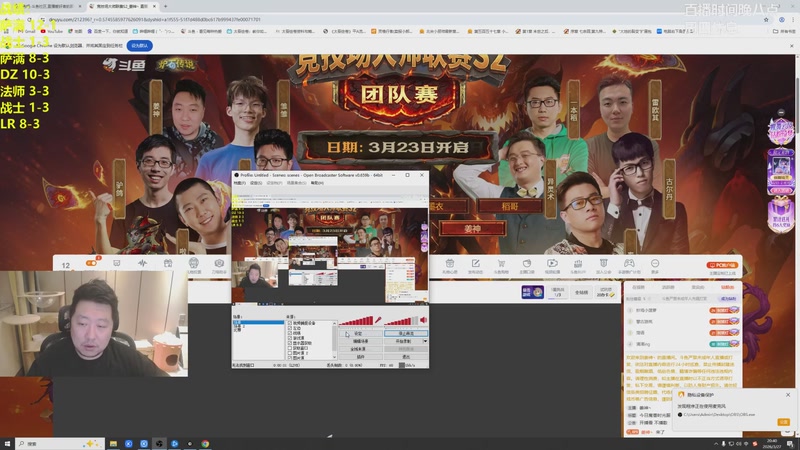The height and width of the screenshot is (450, 800).
Task: Click the blue set-as-default browser button
Action: point(139,45)
